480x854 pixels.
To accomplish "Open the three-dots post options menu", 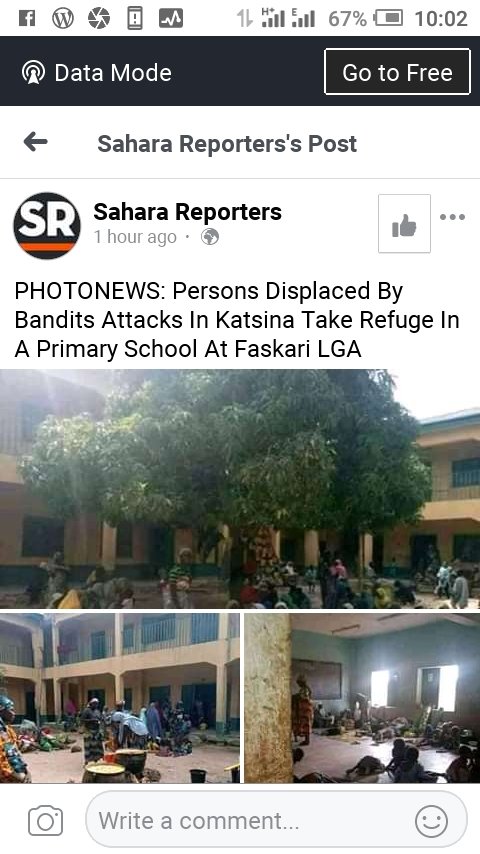I will point(452,217).
